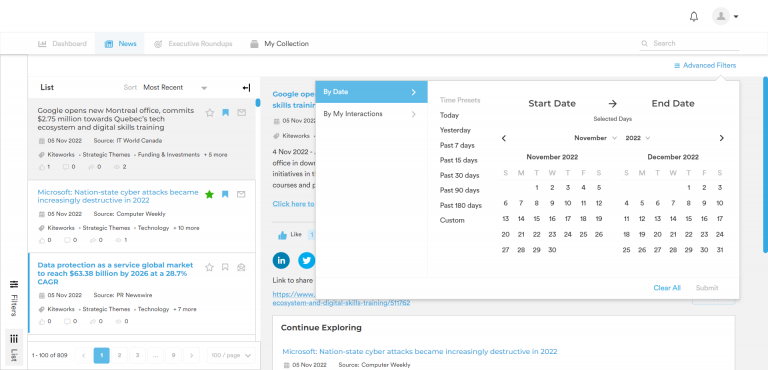Open the month dropdown showing November
The width and height of the screenshot is (768, 370).
(x=596, y=138)
